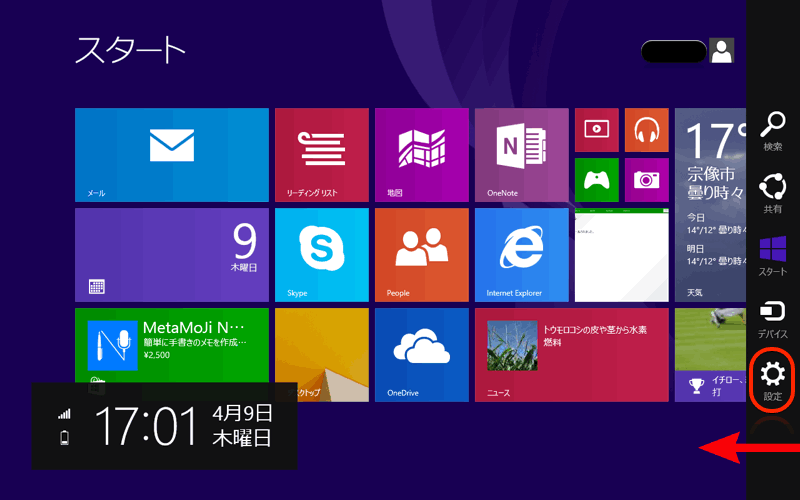The height and width of the screenshot is (500, 800).
Task: Open the small Camera tile
Action: (x=646, y=180)
